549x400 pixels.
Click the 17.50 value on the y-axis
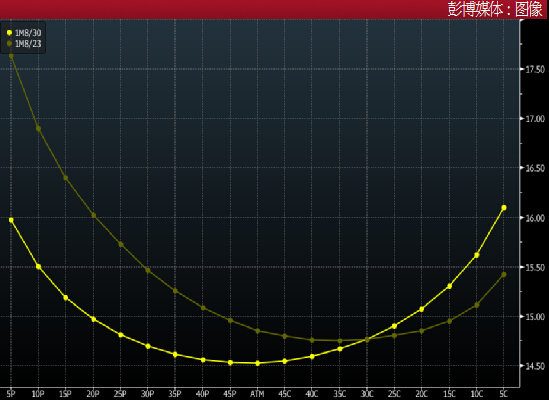tap(535, 69)
